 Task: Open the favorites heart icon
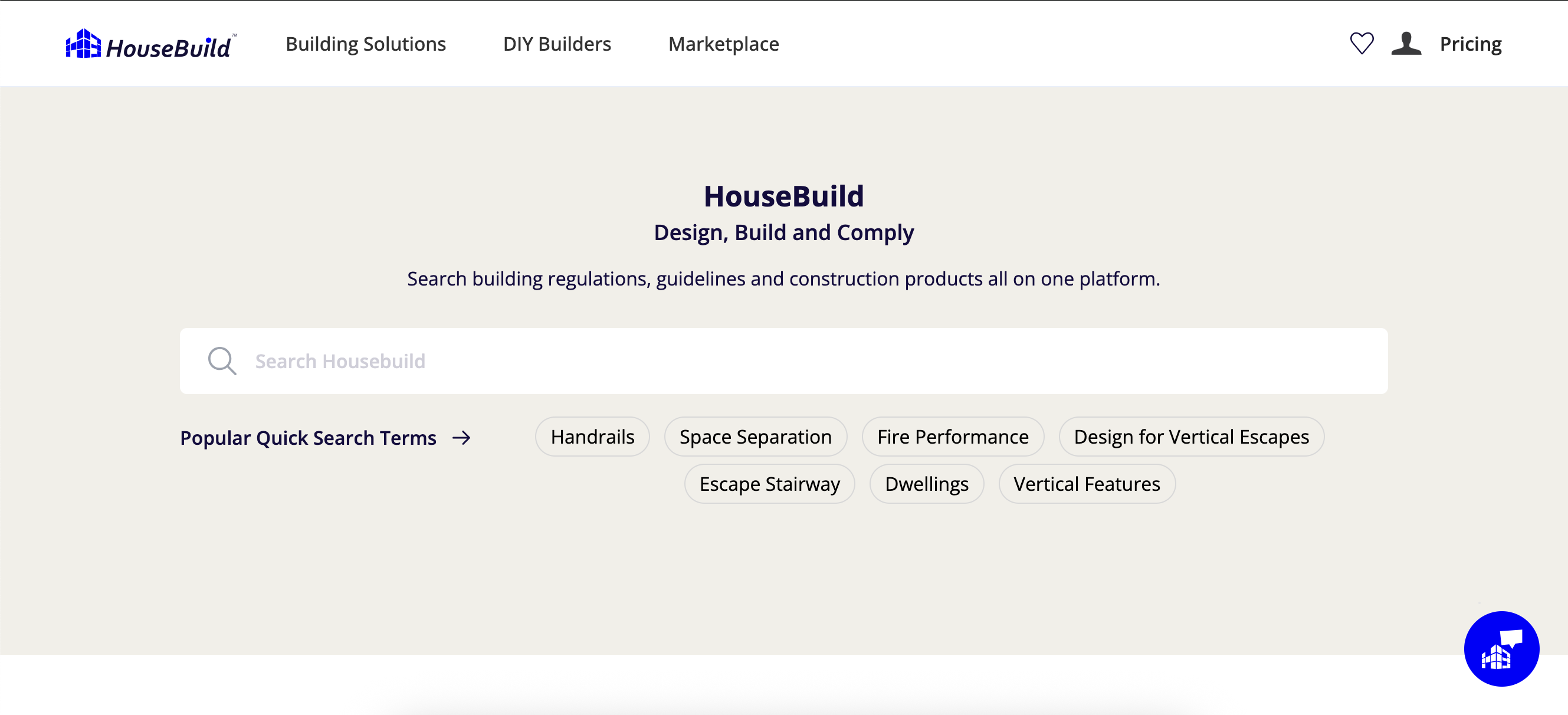coord(1361,43)
